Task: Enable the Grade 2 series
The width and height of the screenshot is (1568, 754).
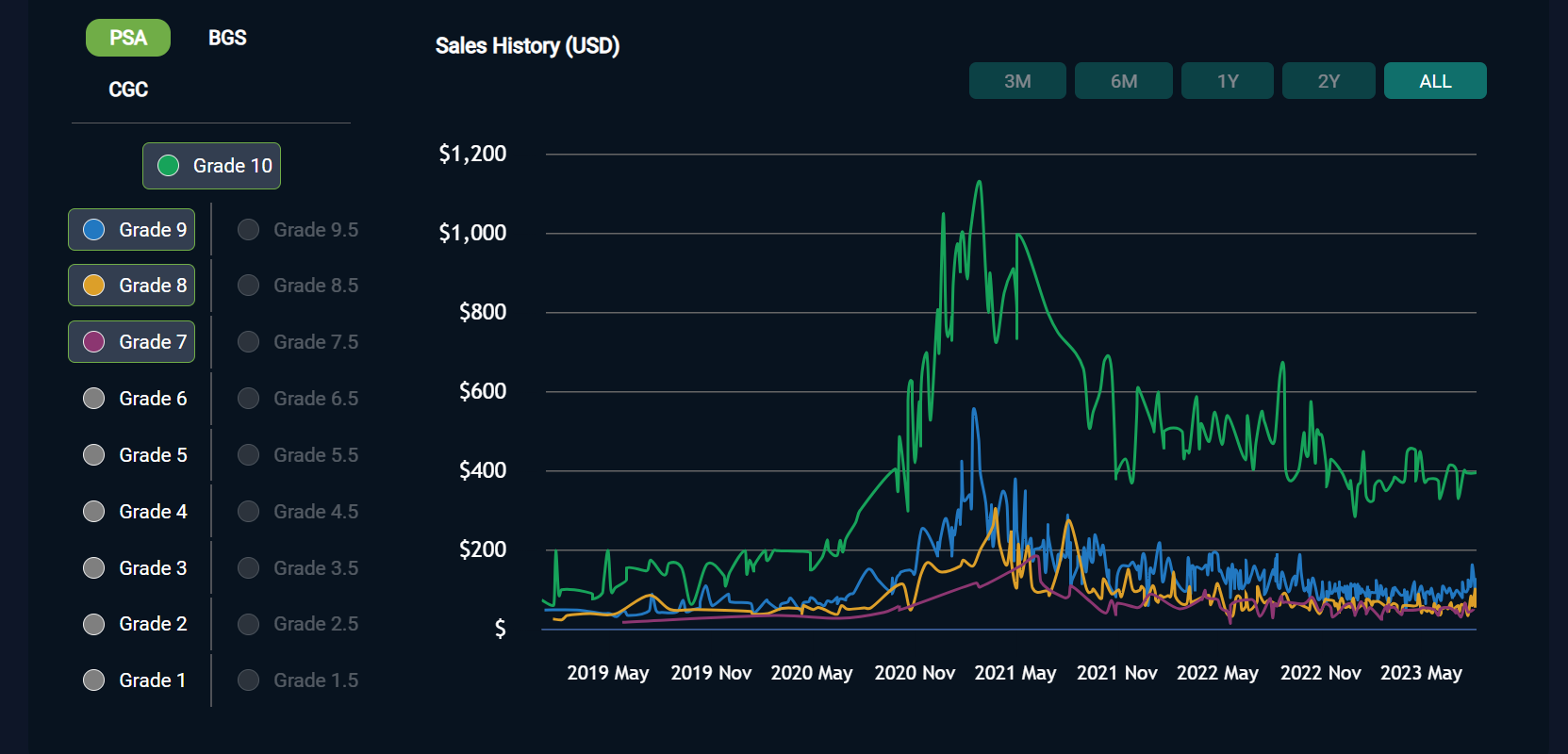Action: [135, 624]
